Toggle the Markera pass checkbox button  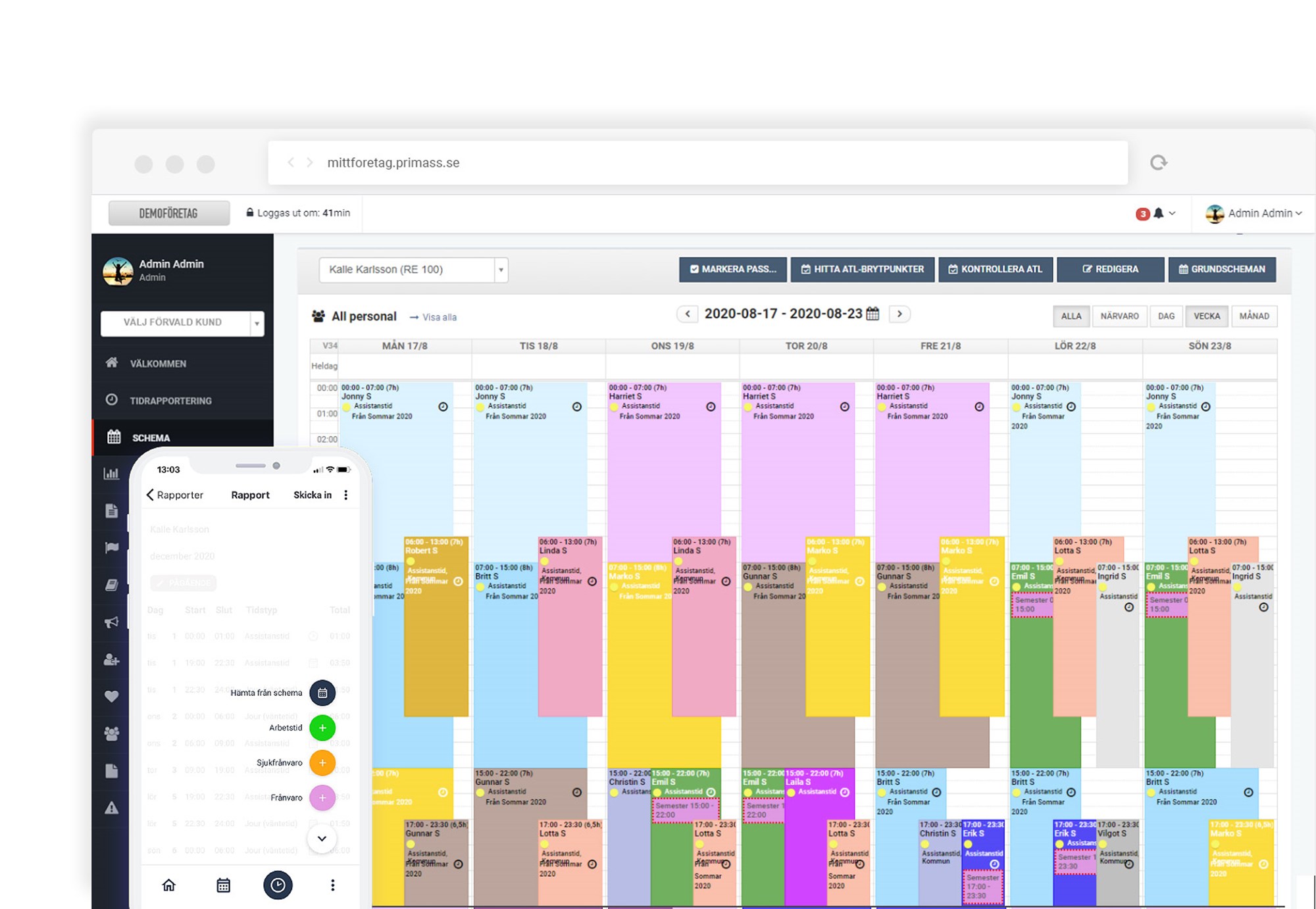coord(732,269)
